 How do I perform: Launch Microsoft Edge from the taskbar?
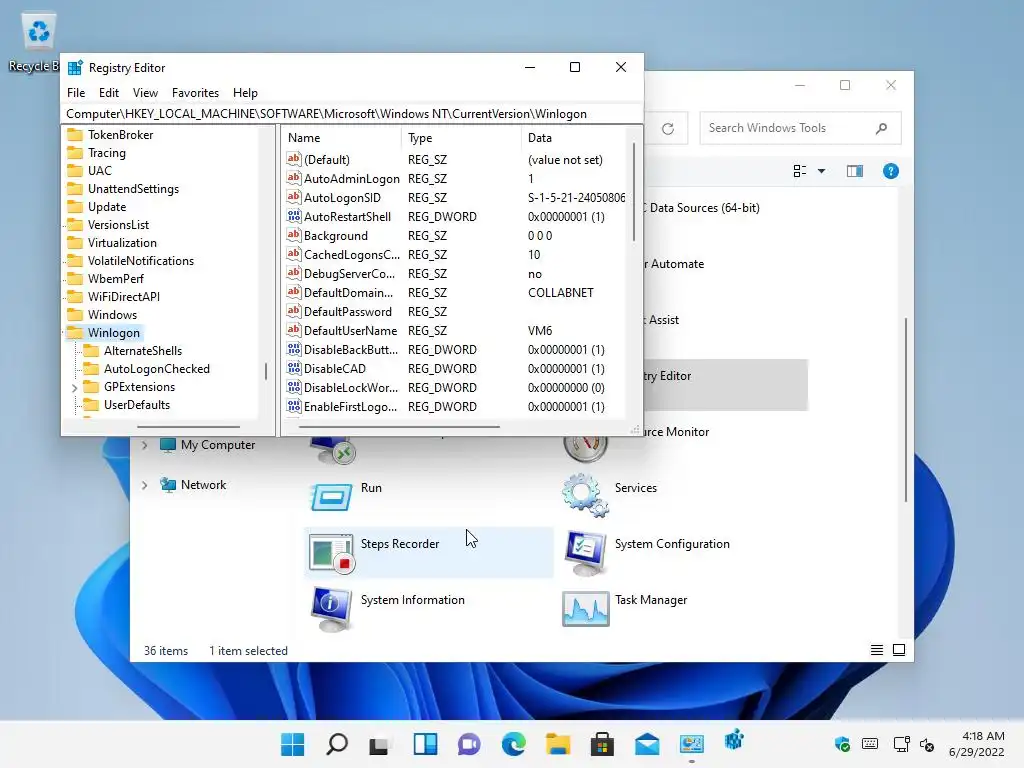point(513,744)
